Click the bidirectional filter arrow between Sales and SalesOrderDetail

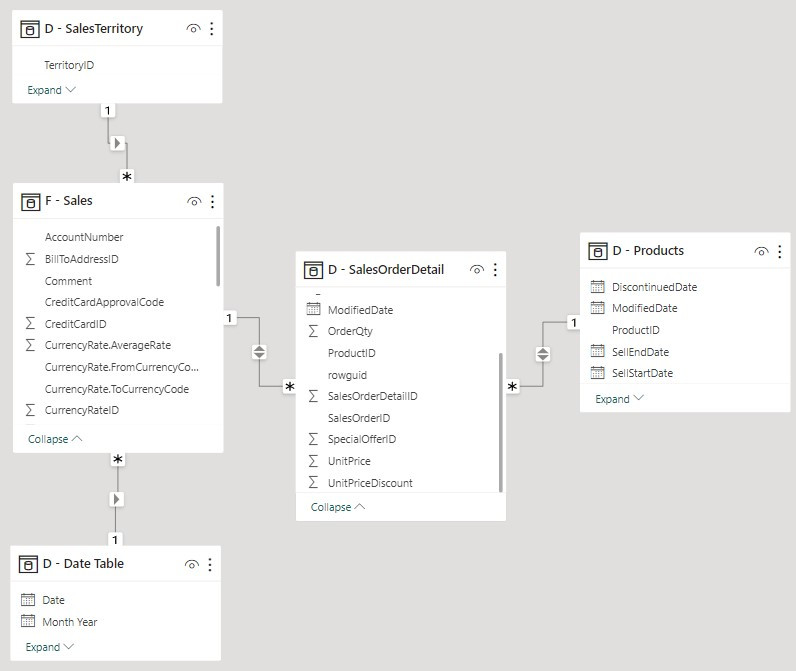point(259,352)
